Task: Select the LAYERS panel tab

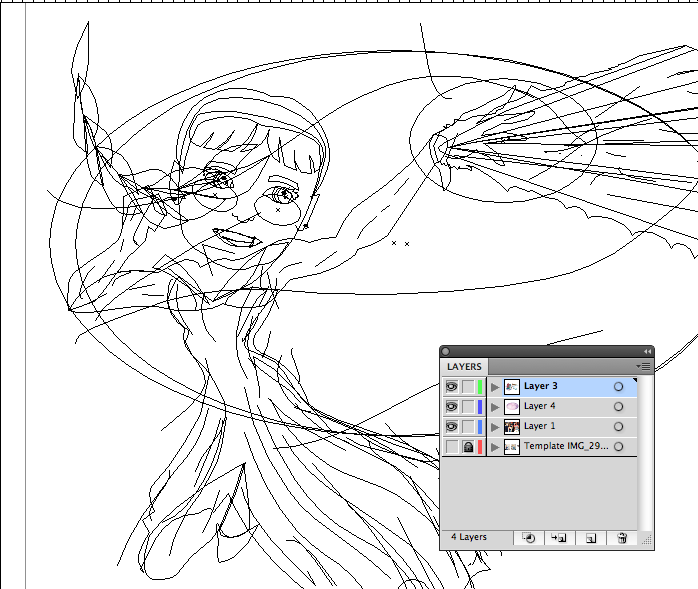Action: click(x=465, y=367)
